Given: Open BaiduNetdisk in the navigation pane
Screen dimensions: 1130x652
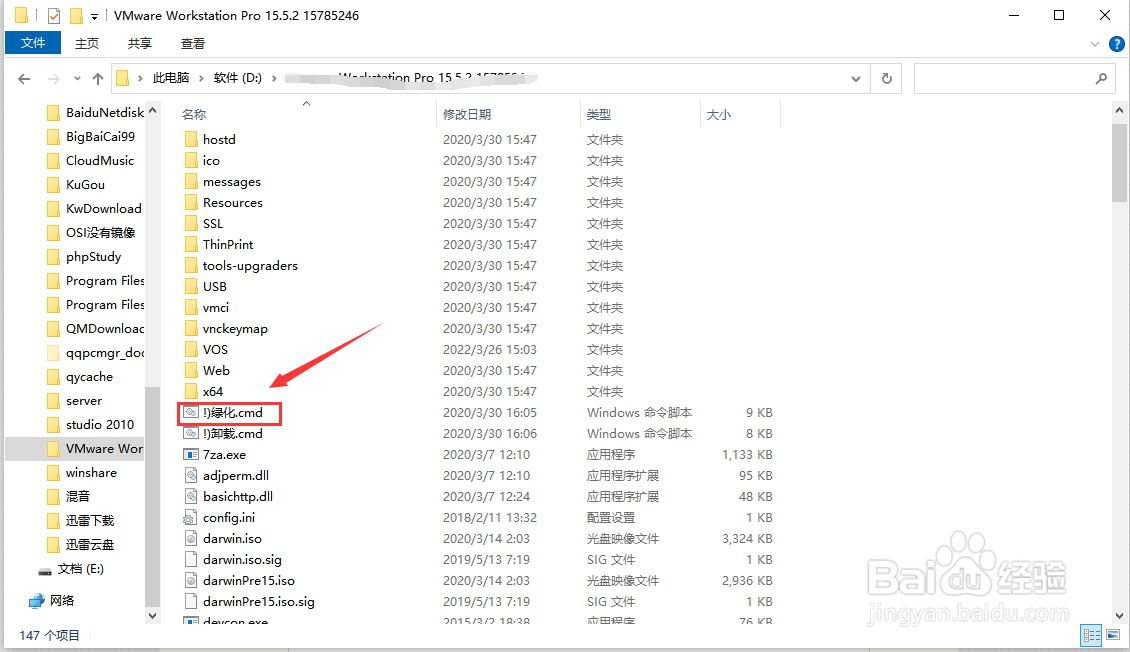Looking at the screenshot, I should tap(104, 112).
